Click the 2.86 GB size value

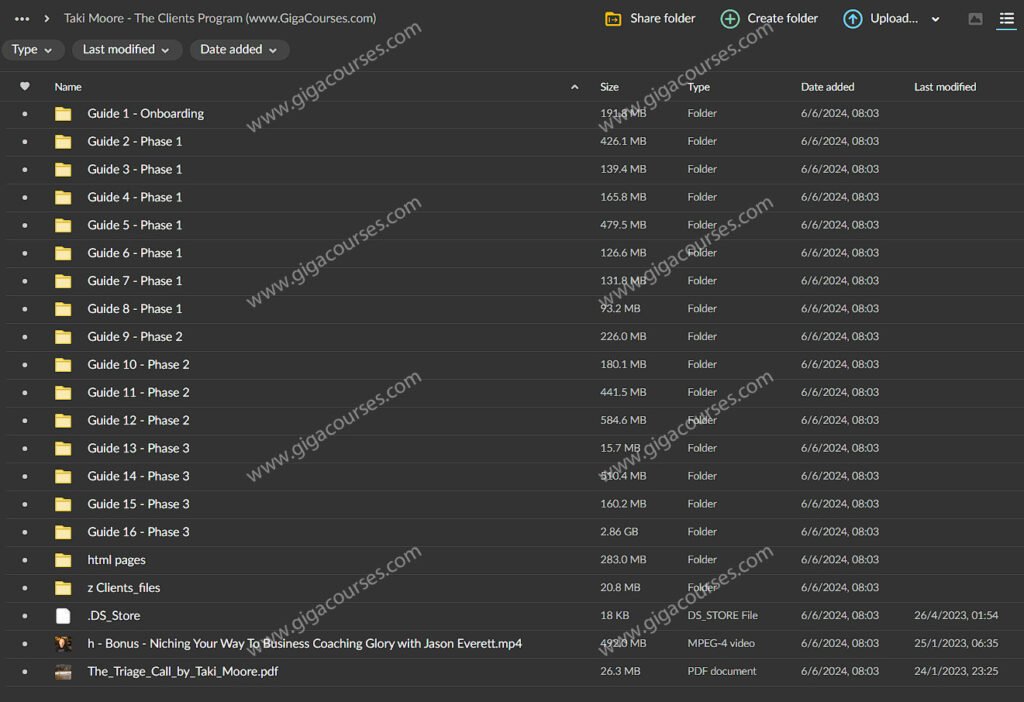click(x=619, y=532)
